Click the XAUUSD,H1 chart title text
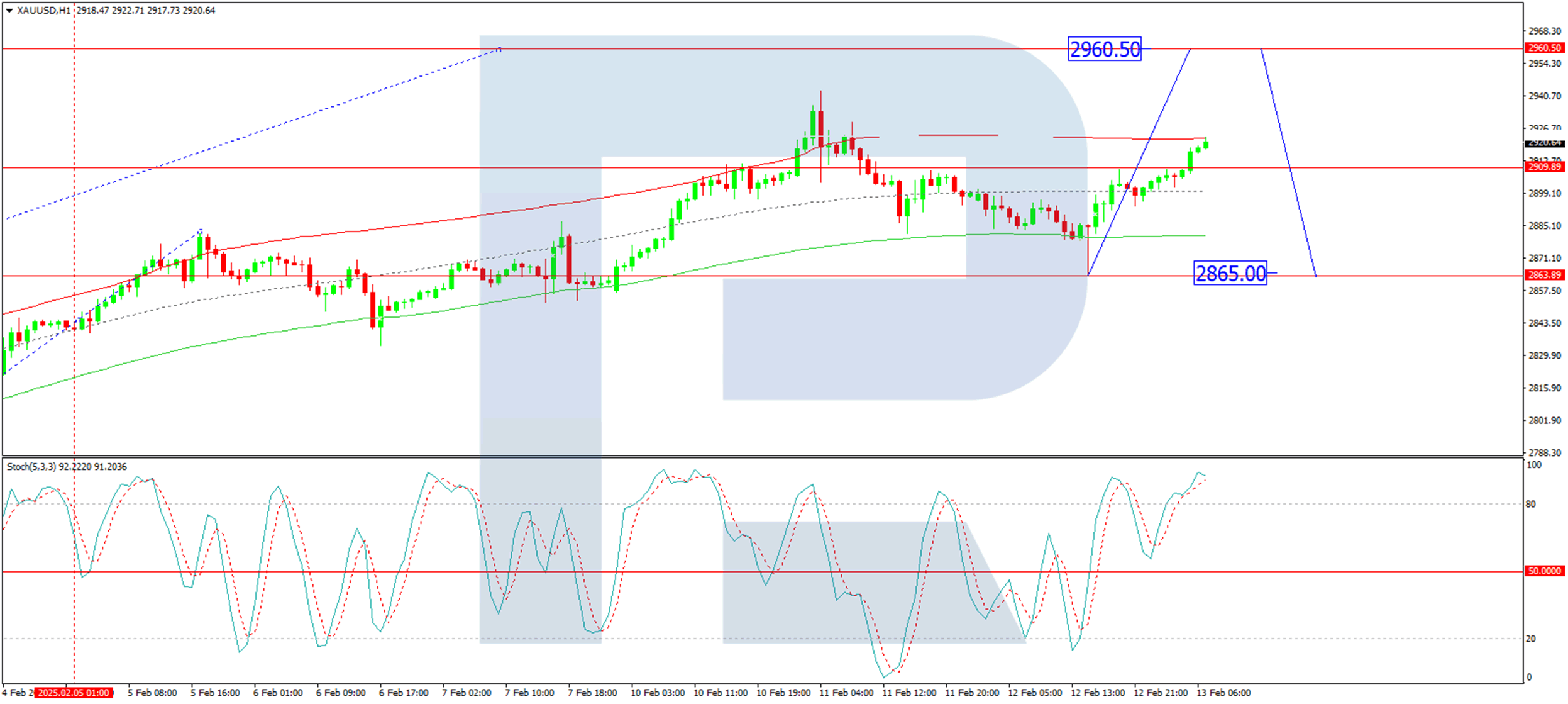The height and width of the screenshot is (704, 1568). 43,11
